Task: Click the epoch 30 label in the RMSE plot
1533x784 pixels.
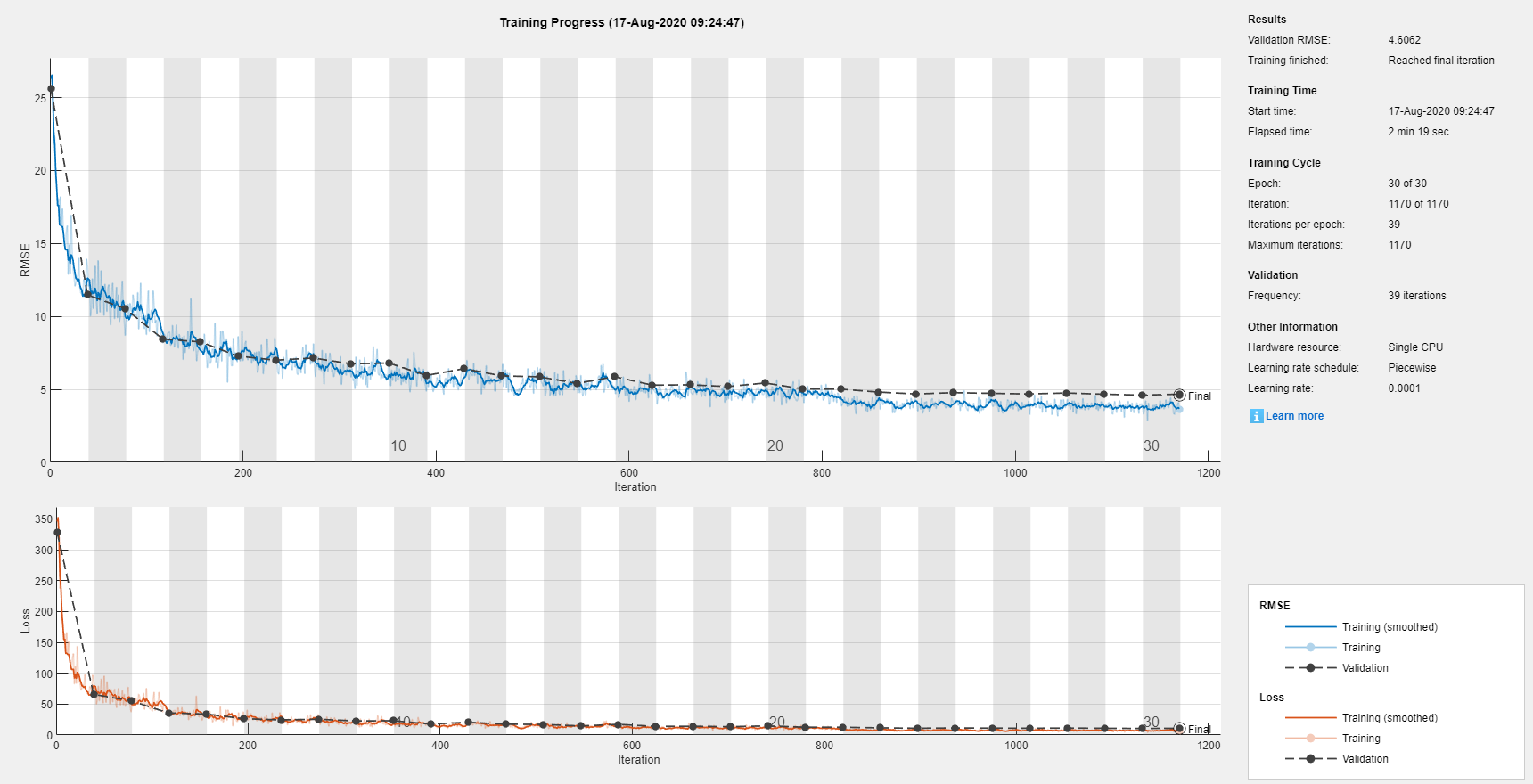Action: [x=1152, y=445]
